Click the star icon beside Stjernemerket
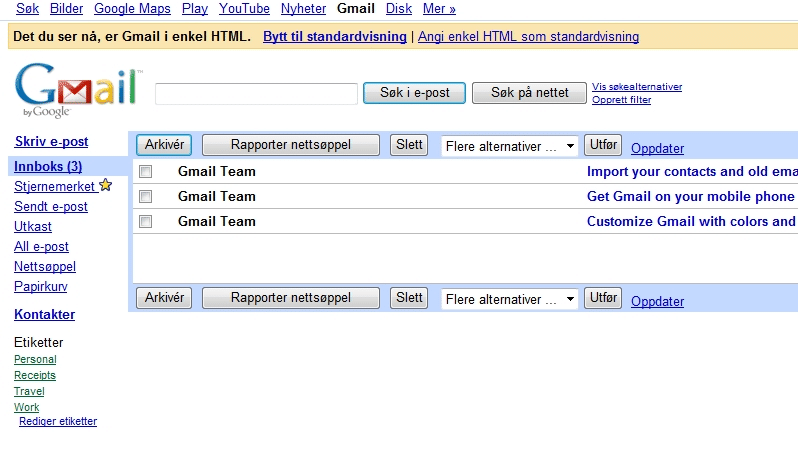Viewport: 798px width, 455px height. pos(106,186)
